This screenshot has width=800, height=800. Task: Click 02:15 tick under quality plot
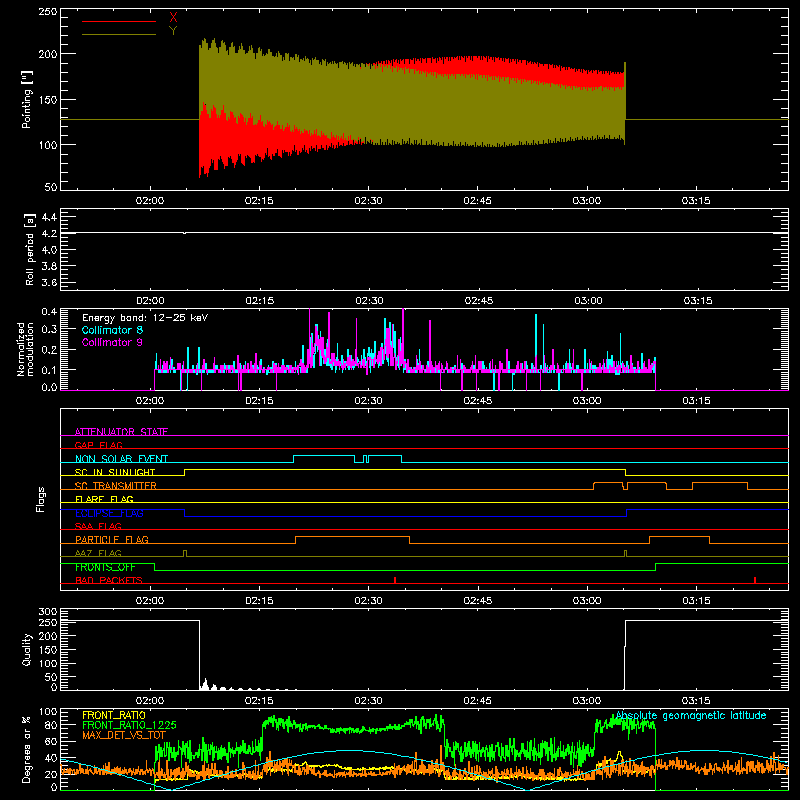(x=259, y=701)
